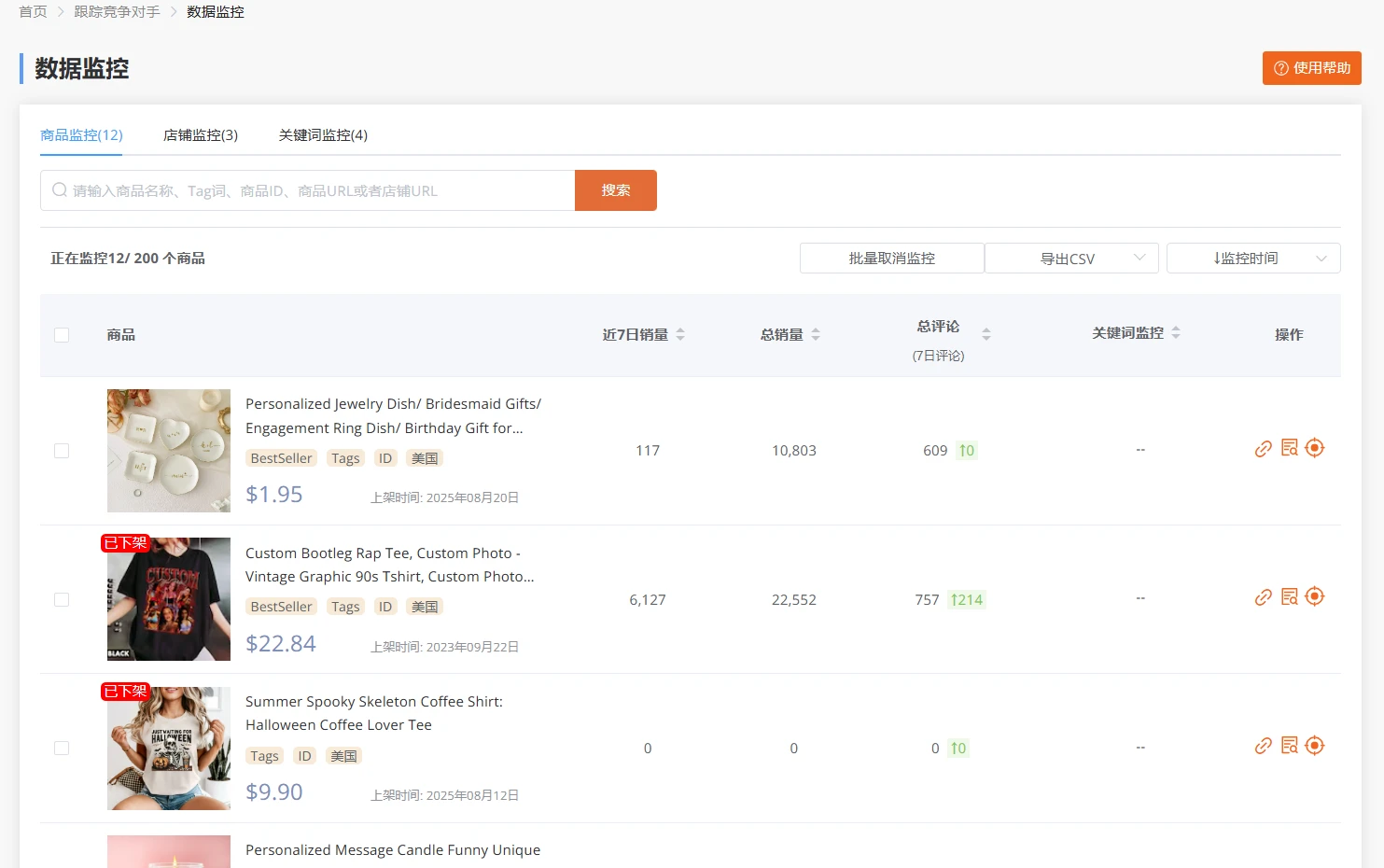Click the Custom Bootleg Rap Tee thumbnail

tap(169, 599)
